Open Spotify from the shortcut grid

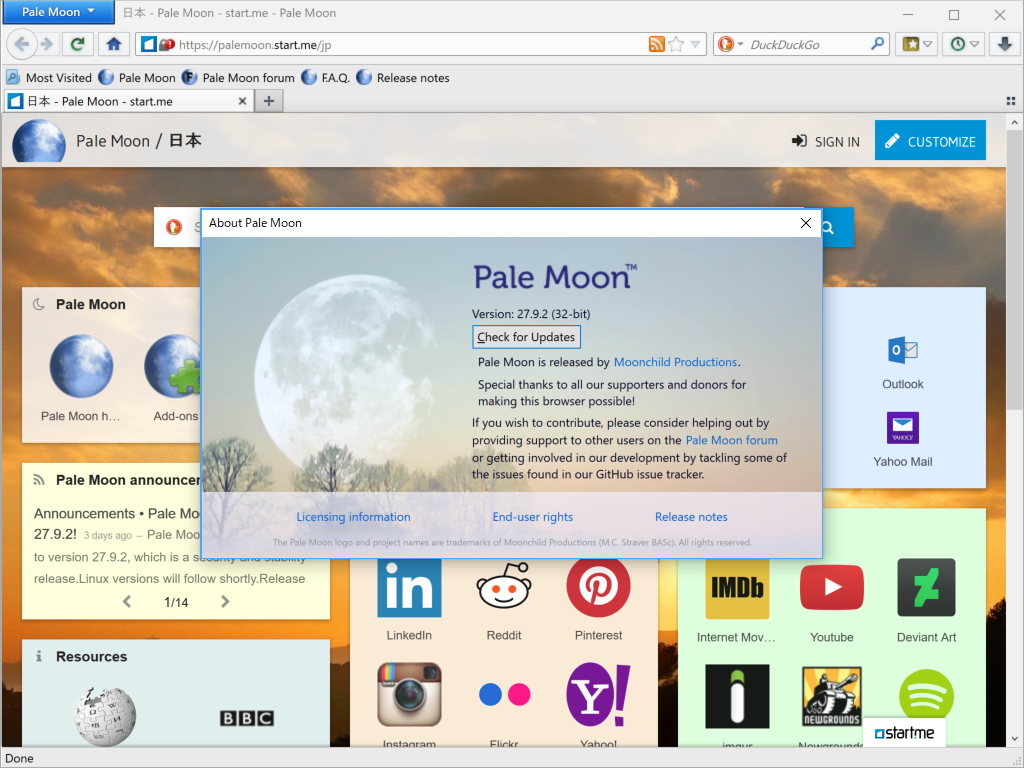pyautogui.click(x=926, y=695)
